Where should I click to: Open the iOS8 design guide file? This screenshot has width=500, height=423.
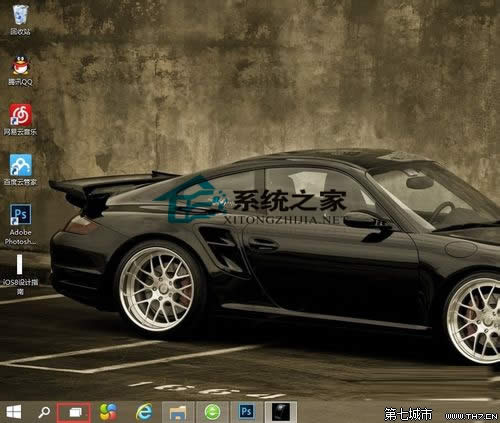pos(20,275)
